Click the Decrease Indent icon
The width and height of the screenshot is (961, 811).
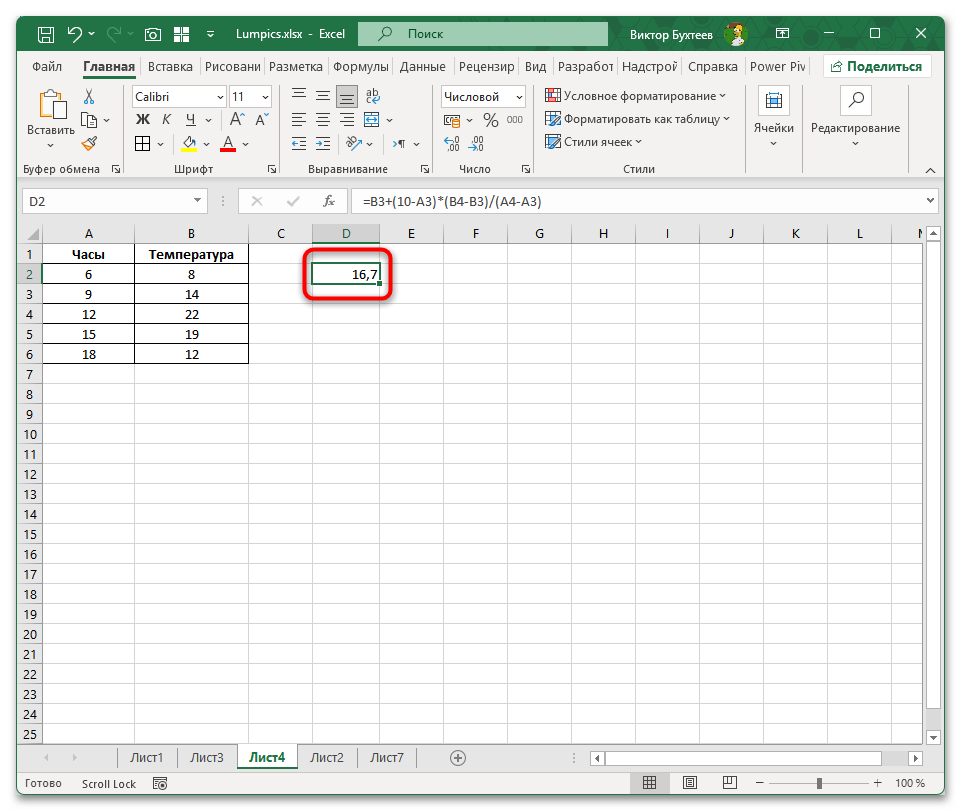(298, 143)
